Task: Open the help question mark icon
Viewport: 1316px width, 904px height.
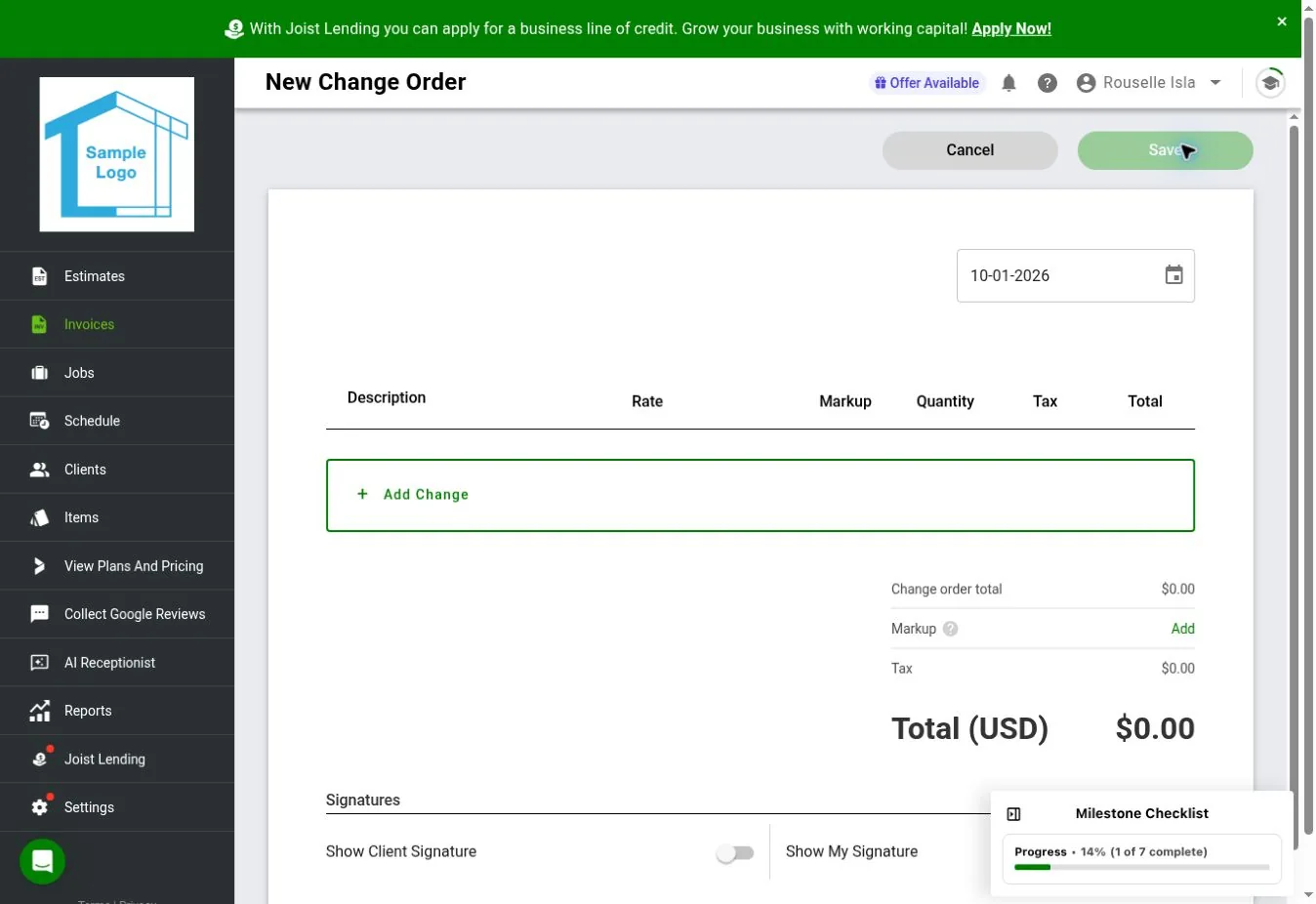Action: [x=1048, y=83]
